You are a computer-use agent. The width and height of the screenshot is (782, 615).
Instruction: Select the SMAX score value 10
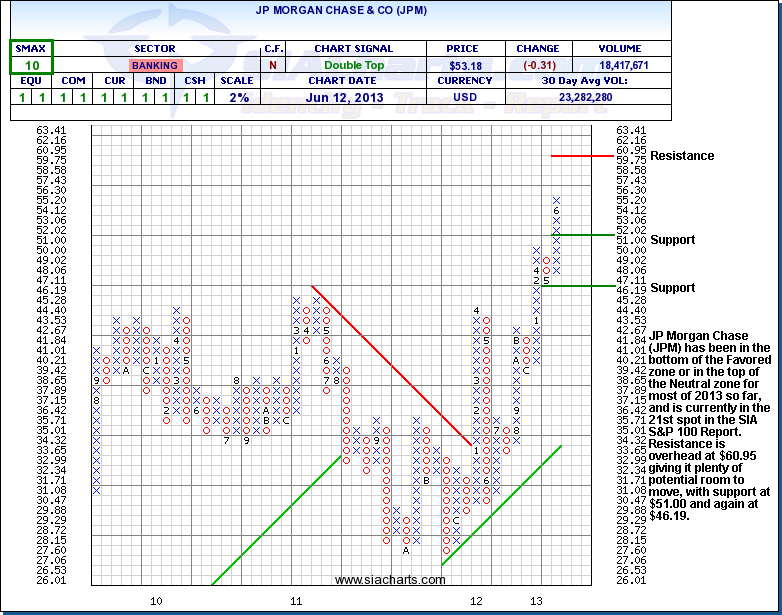(x=31, y=65)
